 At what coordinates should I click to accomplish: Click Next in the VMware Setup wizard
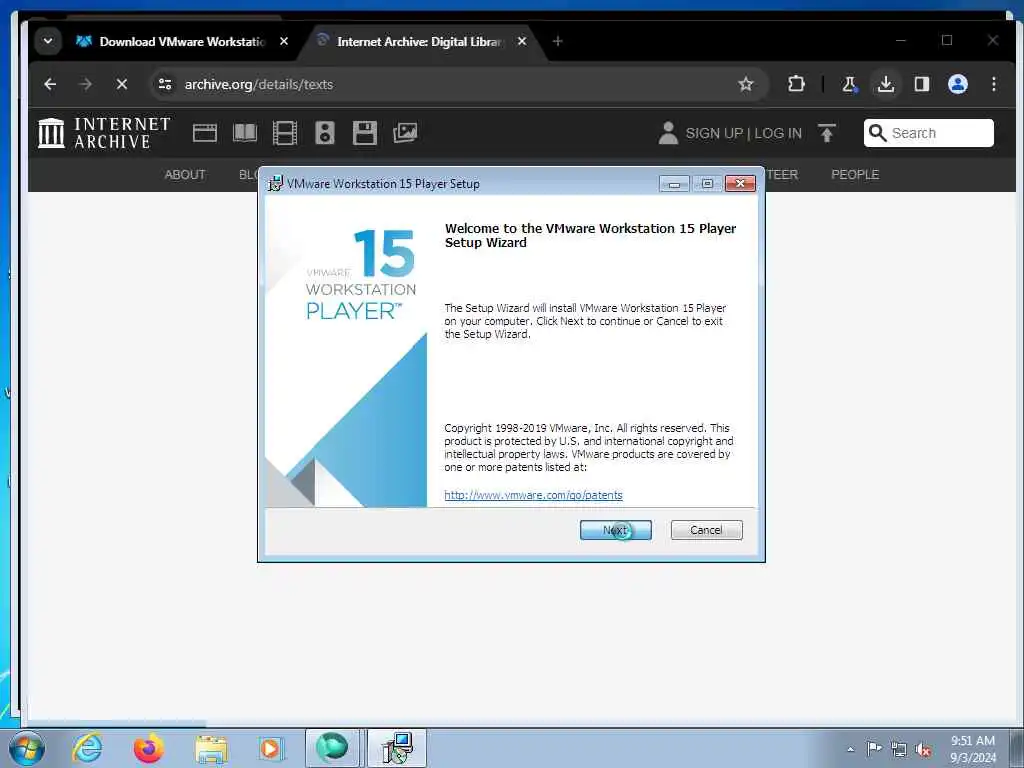(615, 530)
